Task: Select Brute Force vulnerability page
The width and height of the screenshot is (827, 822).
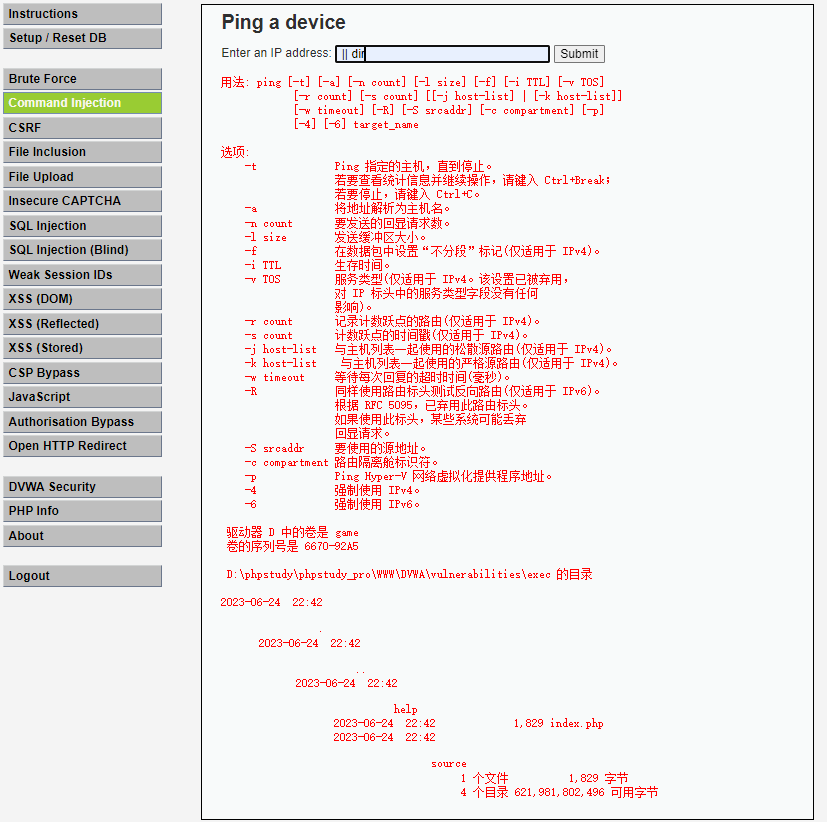Action: point(82,79)
